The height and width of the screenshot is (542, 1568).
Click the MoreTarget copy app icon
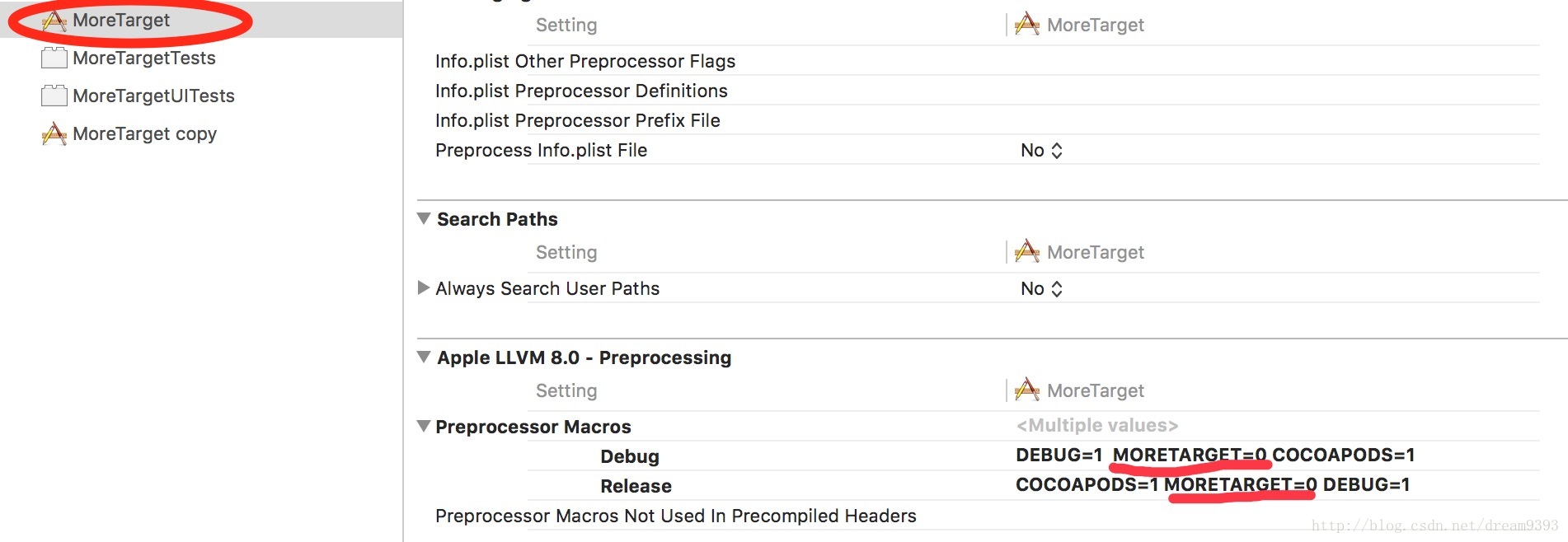54,133
